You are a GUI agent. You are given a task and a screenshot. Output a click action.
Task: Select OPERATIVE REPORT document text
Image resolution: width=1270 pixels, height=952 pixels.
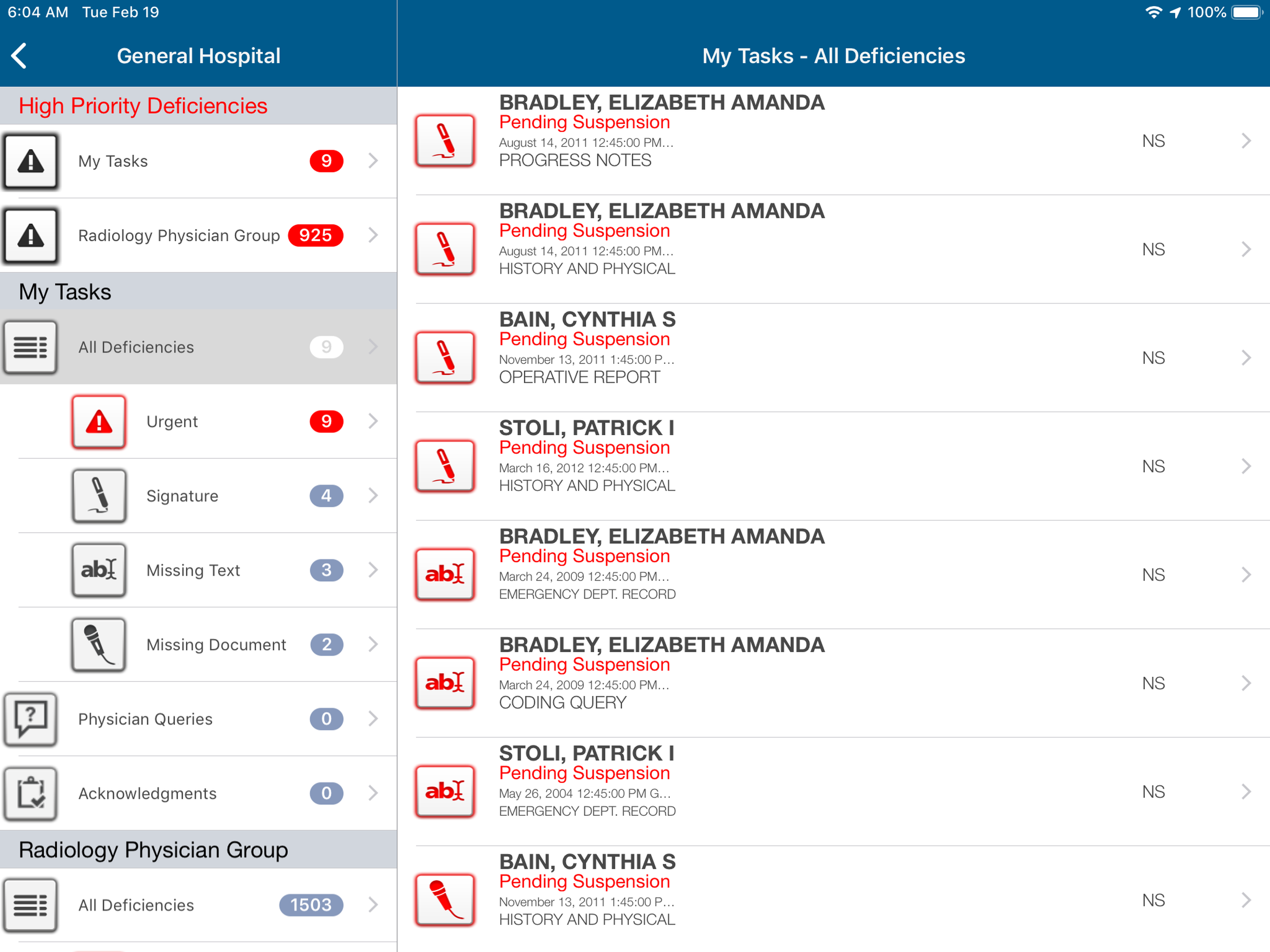tap(579, 377)
